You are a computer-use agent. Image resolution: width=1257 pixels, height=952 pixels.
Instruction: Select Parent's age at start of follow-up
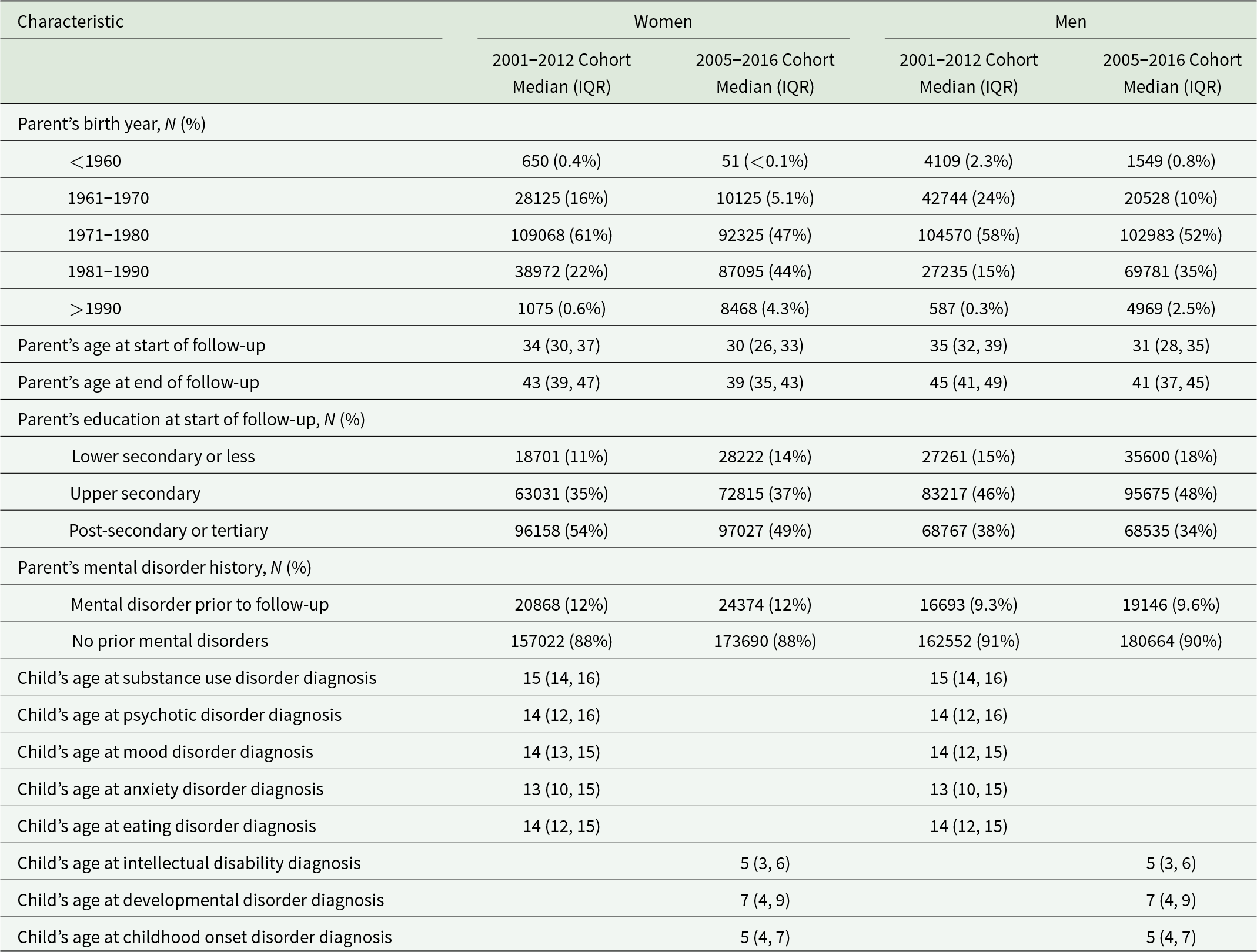coord(141,345)
